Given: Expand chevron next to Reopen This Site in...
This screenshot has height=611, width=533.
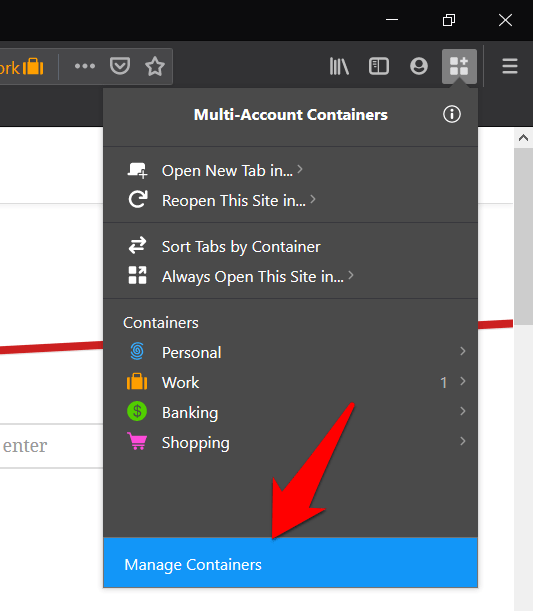Looking at the screenshot, I should click(312, 200).
